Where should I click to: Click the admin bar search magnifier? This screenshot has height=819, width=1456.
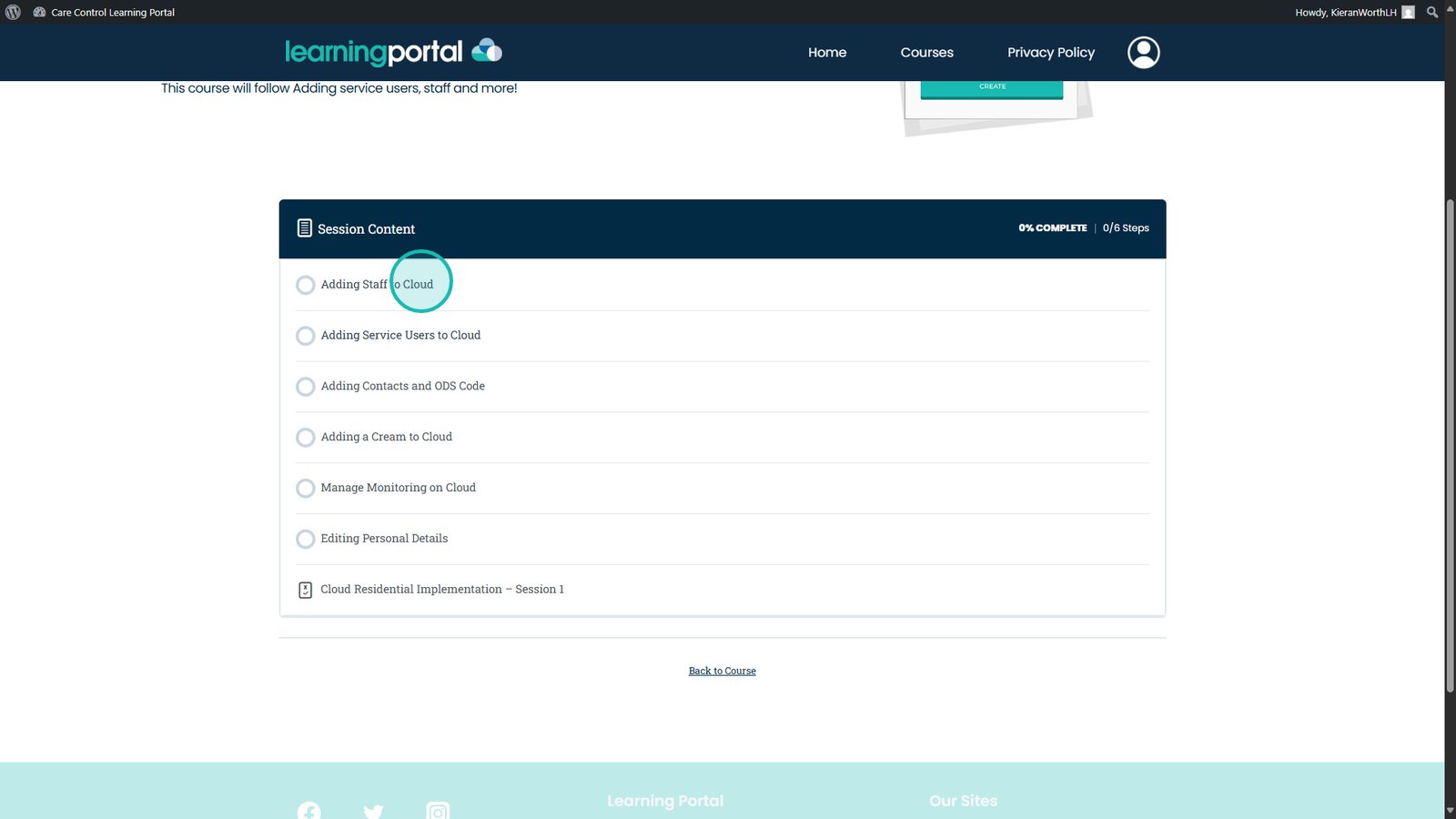pos(1431,12)
